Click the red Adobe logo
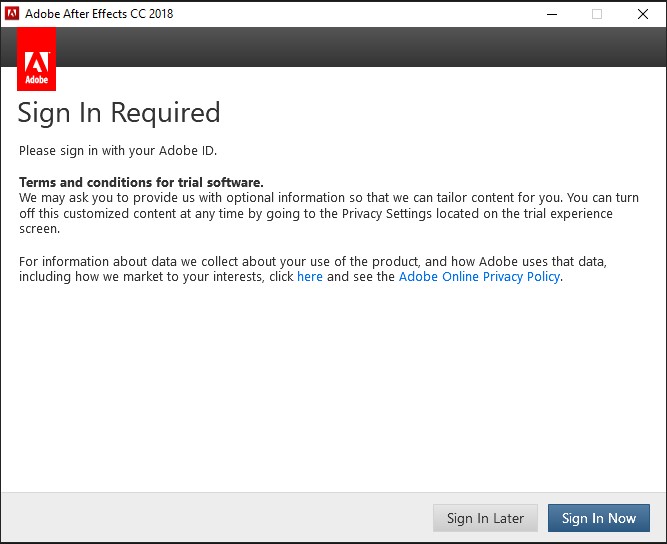667x544 pixels. 37,59
